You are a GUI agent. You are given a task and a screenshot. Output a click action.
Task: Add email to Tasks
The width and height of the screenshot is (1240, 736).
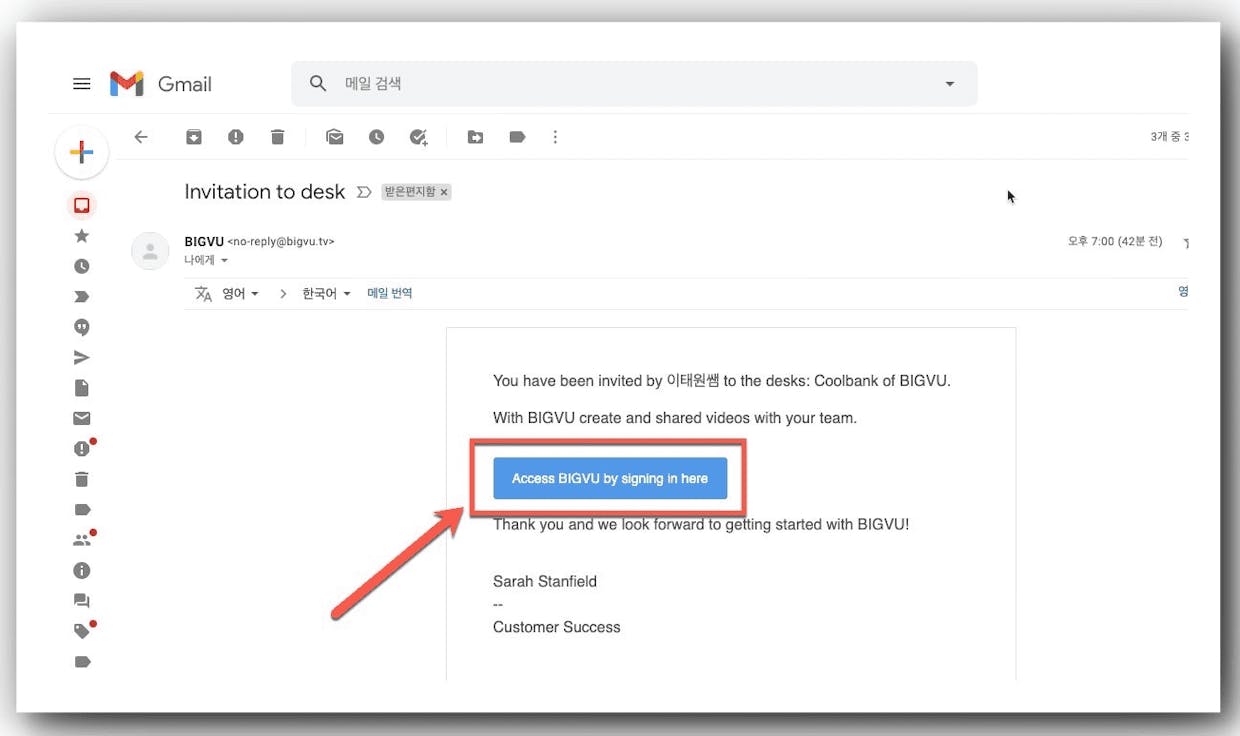pos(419,137)
